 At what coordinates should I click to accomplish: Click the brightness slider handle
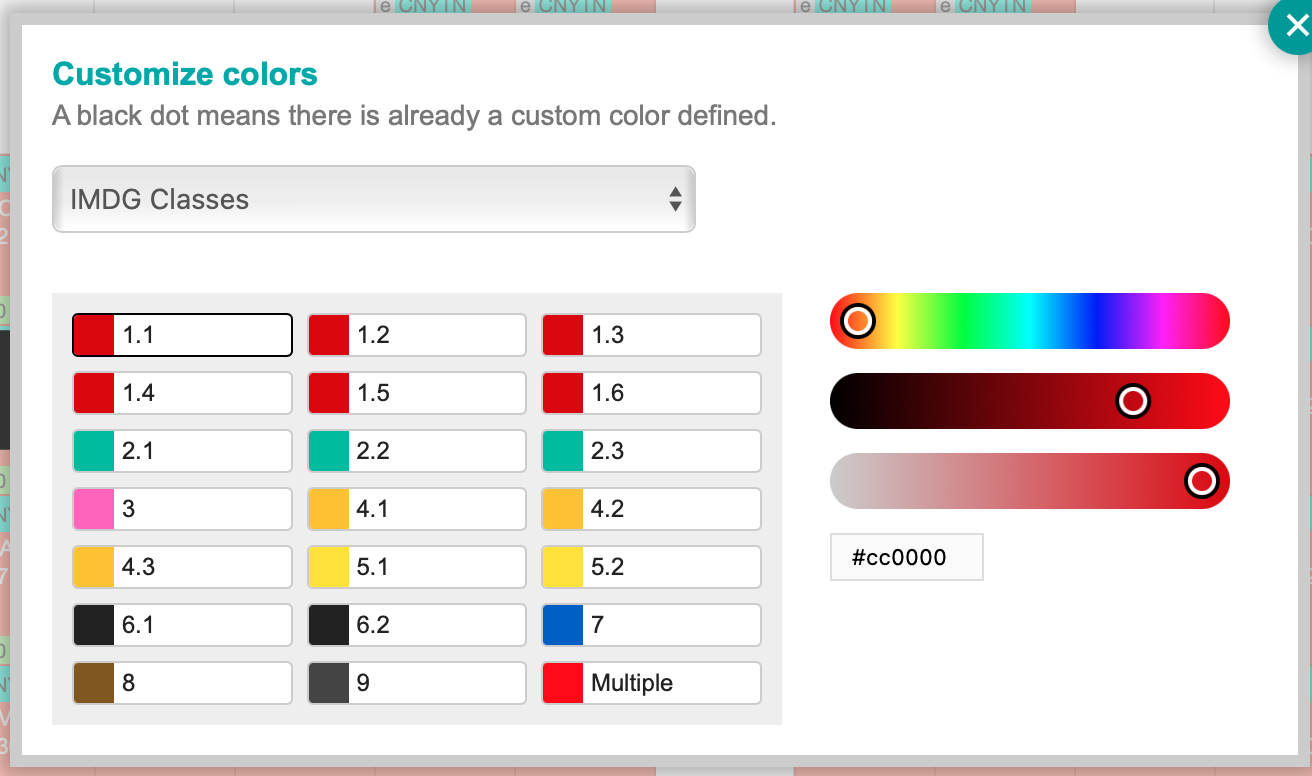tap(1132, 401)
